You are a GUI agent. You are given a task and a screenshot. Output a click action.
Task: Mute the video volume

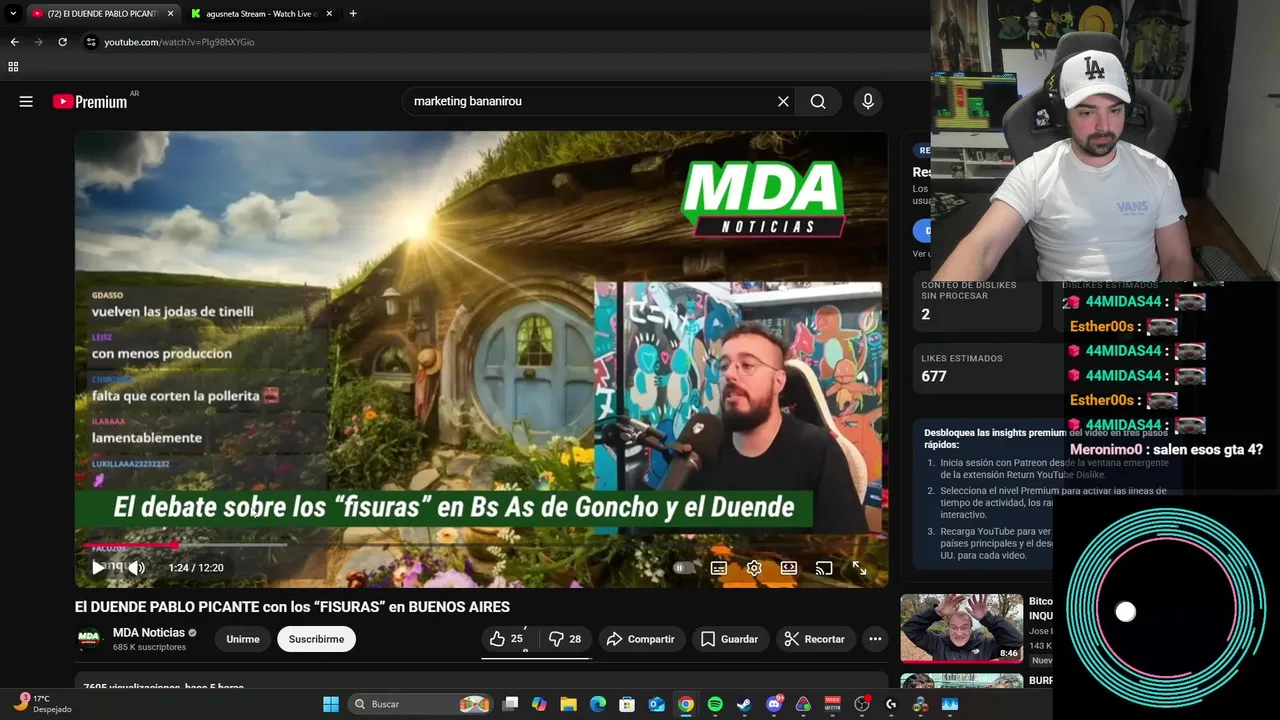point(136,567)
